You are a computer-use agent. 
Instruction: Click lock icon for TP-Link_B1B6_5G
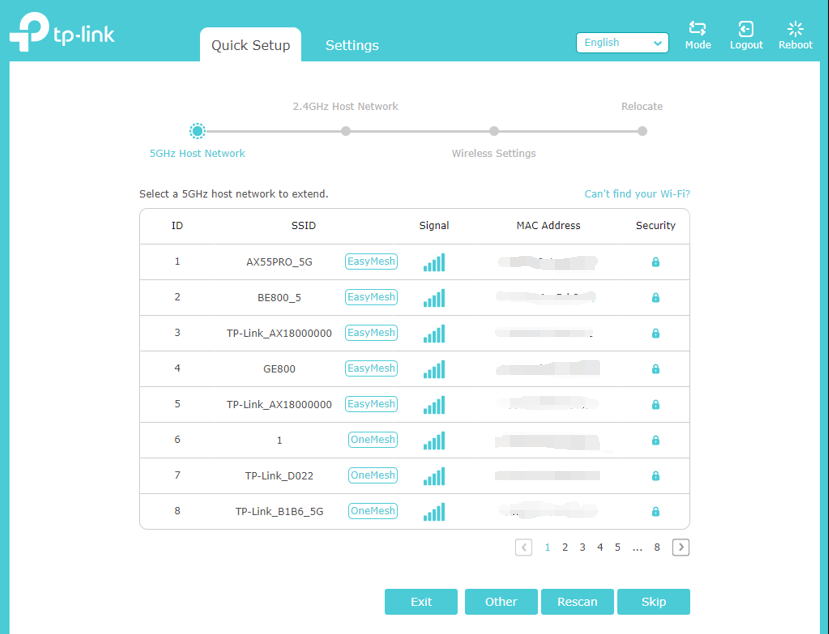[x=655, y=511]
